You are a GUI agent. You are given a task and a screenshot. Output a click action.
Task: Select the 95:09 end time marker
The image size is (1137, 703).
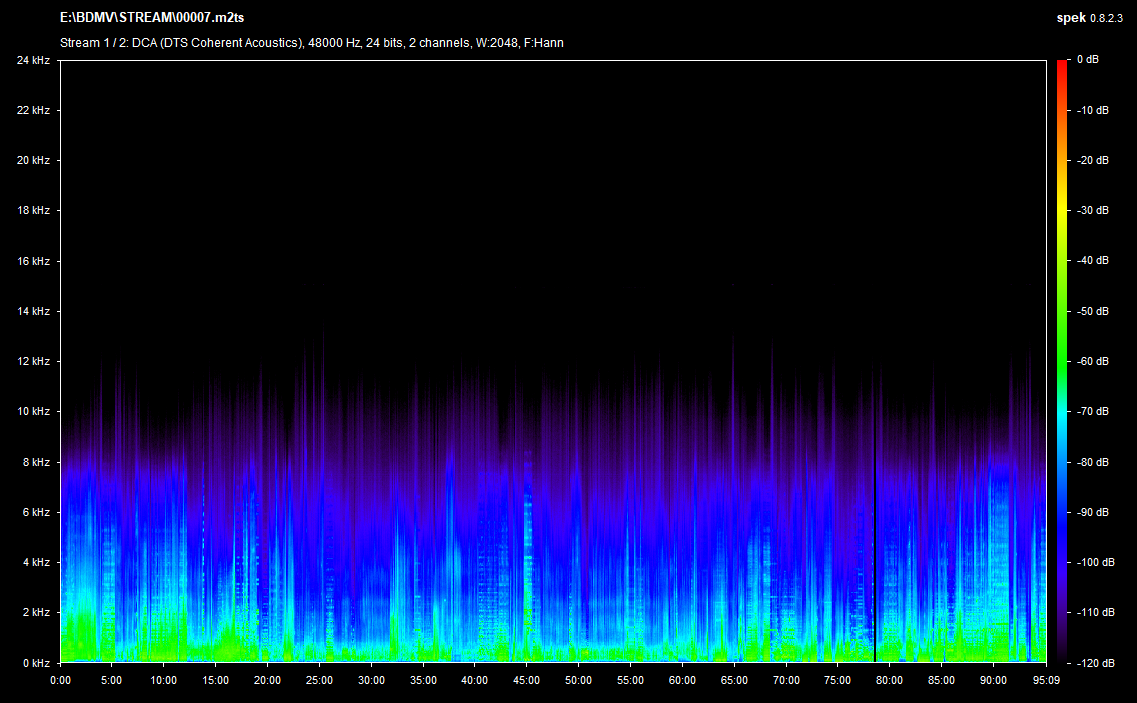tap(1046, 680)
